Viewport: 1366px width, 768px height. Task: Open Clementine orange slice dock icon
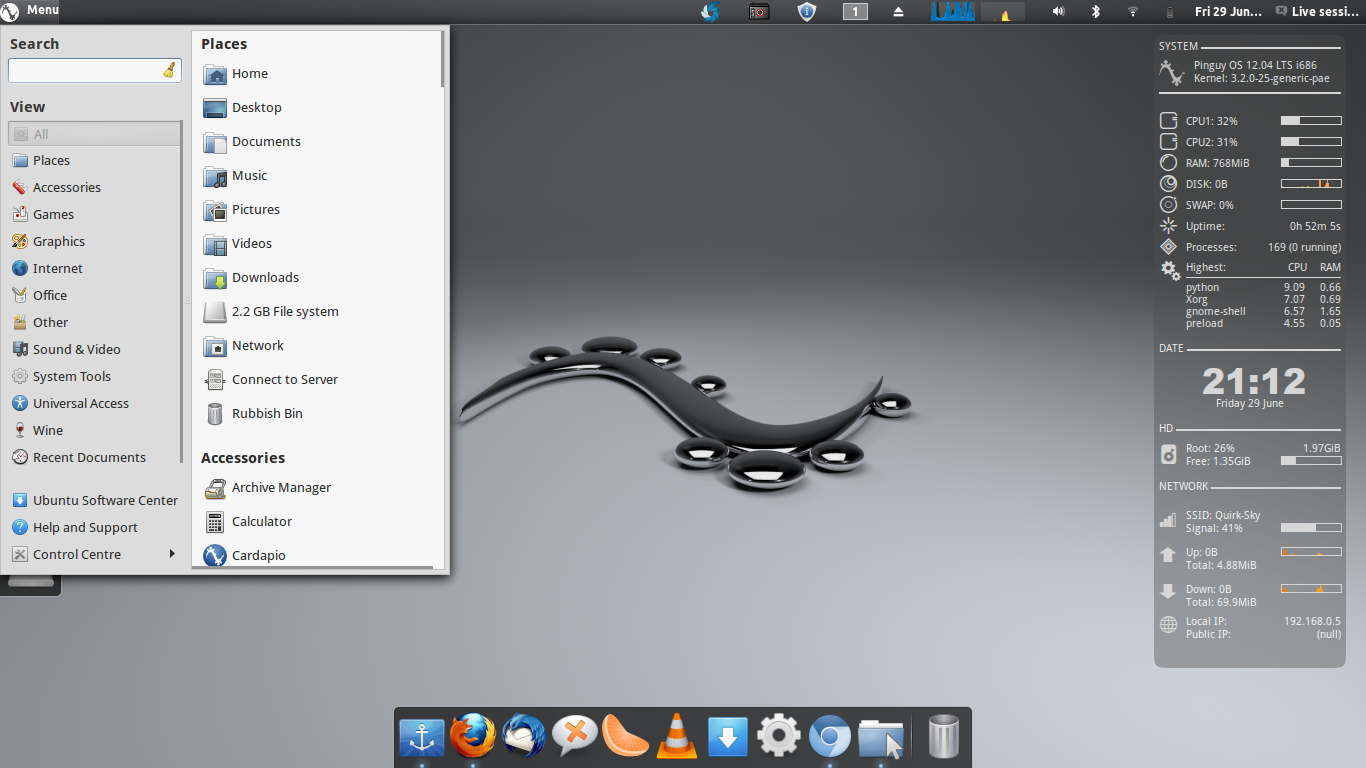pos(626,737)
